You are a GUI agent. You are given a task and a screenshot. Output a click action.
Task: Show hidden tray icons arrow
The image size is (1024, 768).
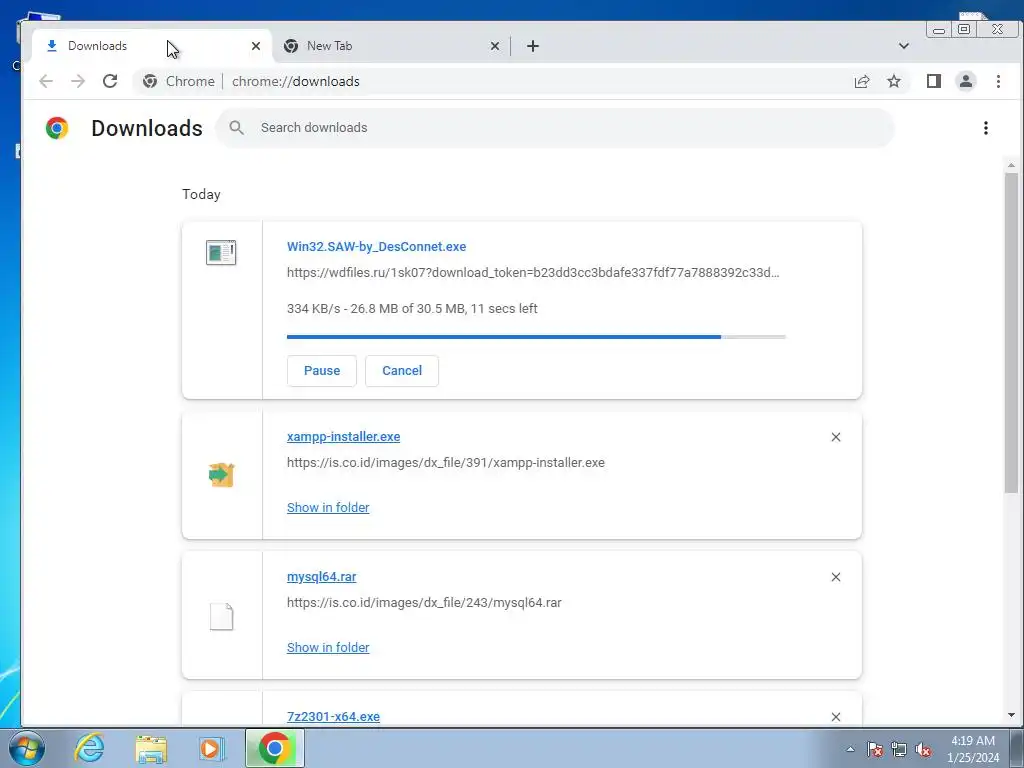click(850, 749)
